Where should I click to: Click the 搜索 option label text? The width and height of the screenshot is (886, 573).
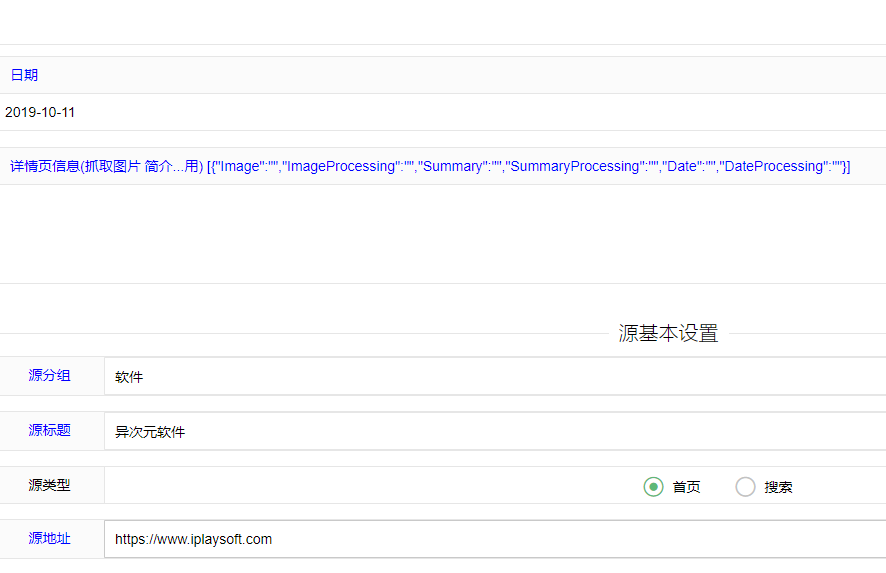778,487
